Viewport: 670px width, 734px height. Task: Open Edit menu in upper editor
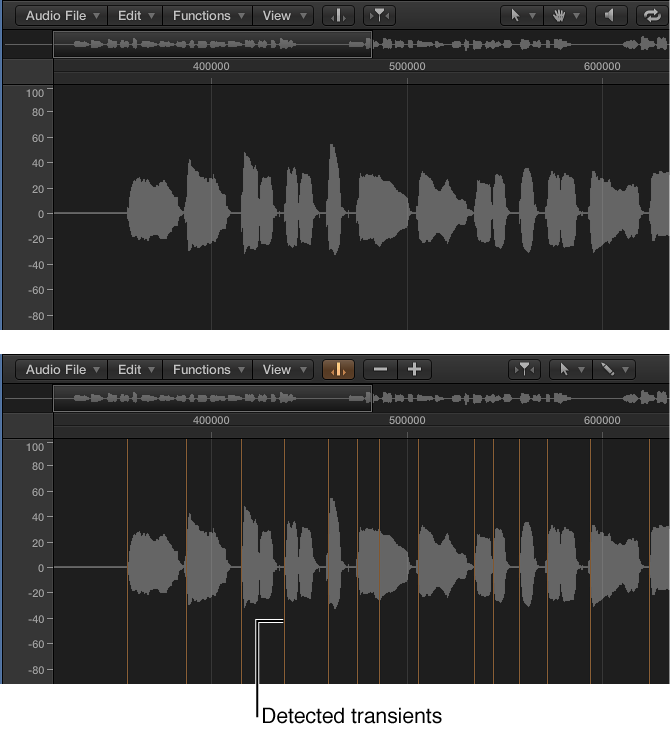coord(135,16)
